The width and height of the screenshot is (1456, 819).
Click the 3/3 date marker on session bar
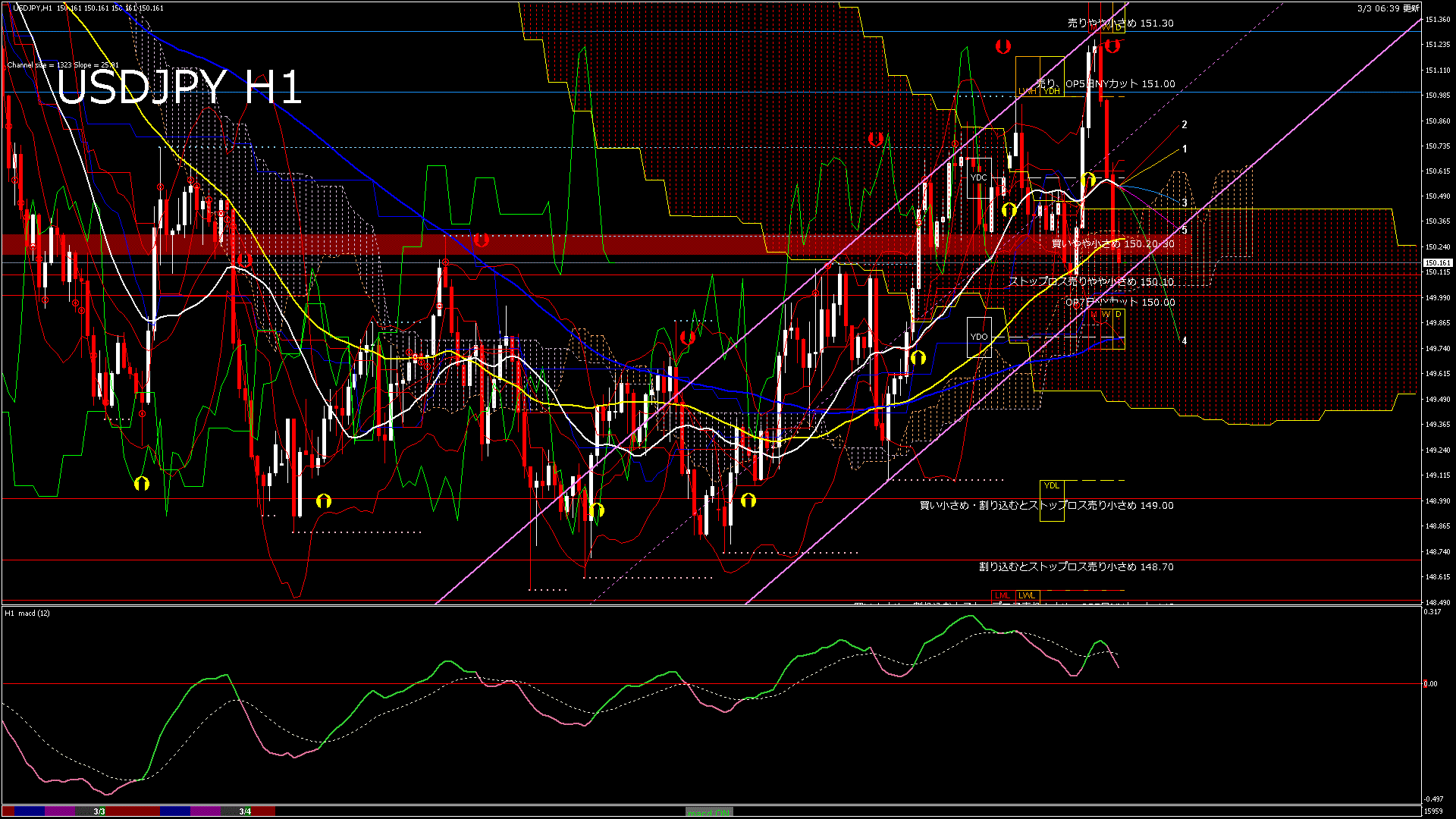[x=99, y=811]
